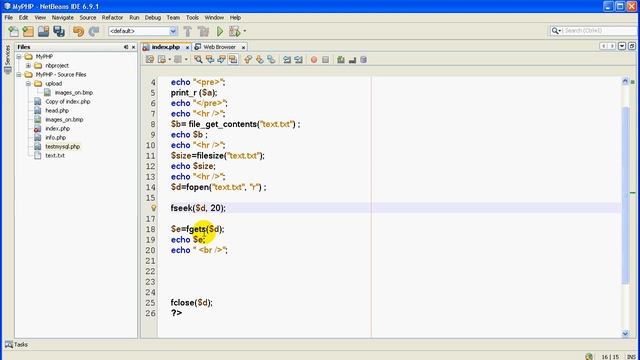The height and width of the screenshot is (360, 640).
Task: Run the project with green play icon
Action: pyautogui.click(x=220, y=31)
